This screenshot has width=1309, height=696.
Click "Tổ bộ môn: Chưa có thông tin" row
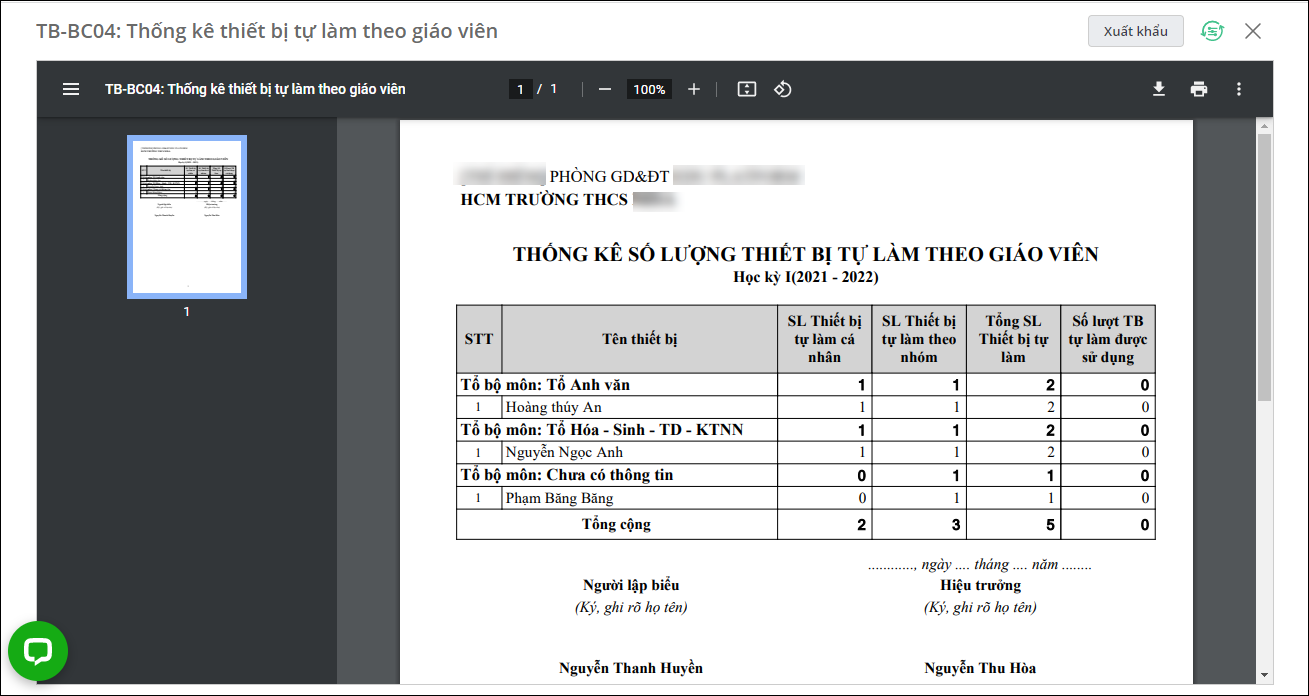806,475
